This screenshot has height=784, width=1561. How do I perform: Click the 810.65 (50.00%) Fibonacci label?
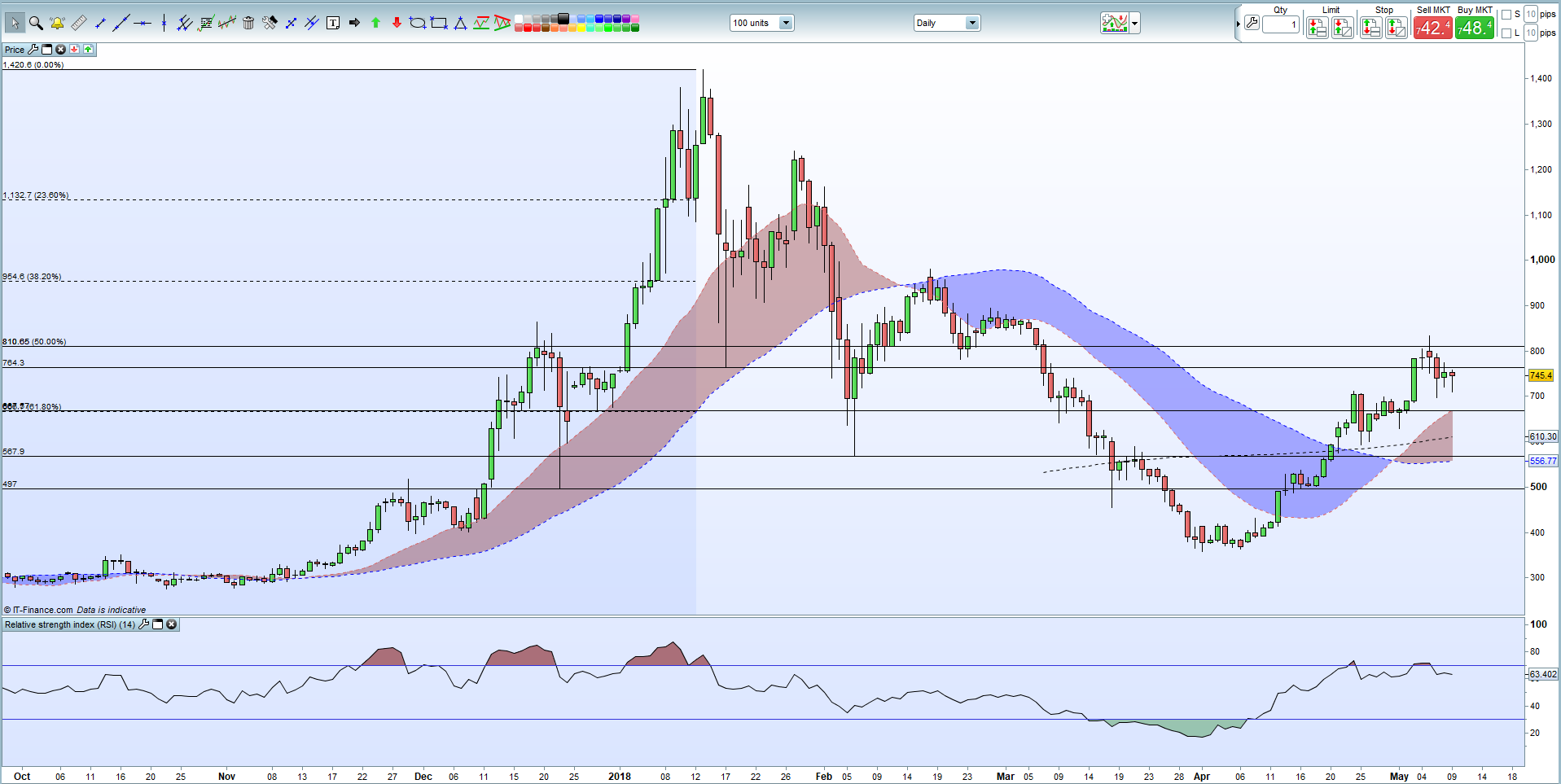click(34, 341)
